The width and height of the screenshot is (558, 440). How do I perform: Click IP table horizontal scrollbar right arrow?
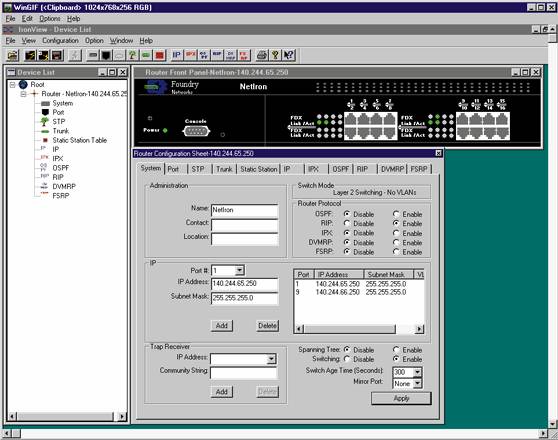tap(419, 329)
